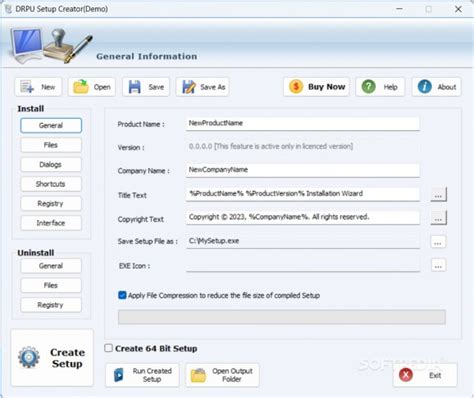Browse options for Title Text
The height and width of the screenshot is (398, 474).
pos(438,195)
